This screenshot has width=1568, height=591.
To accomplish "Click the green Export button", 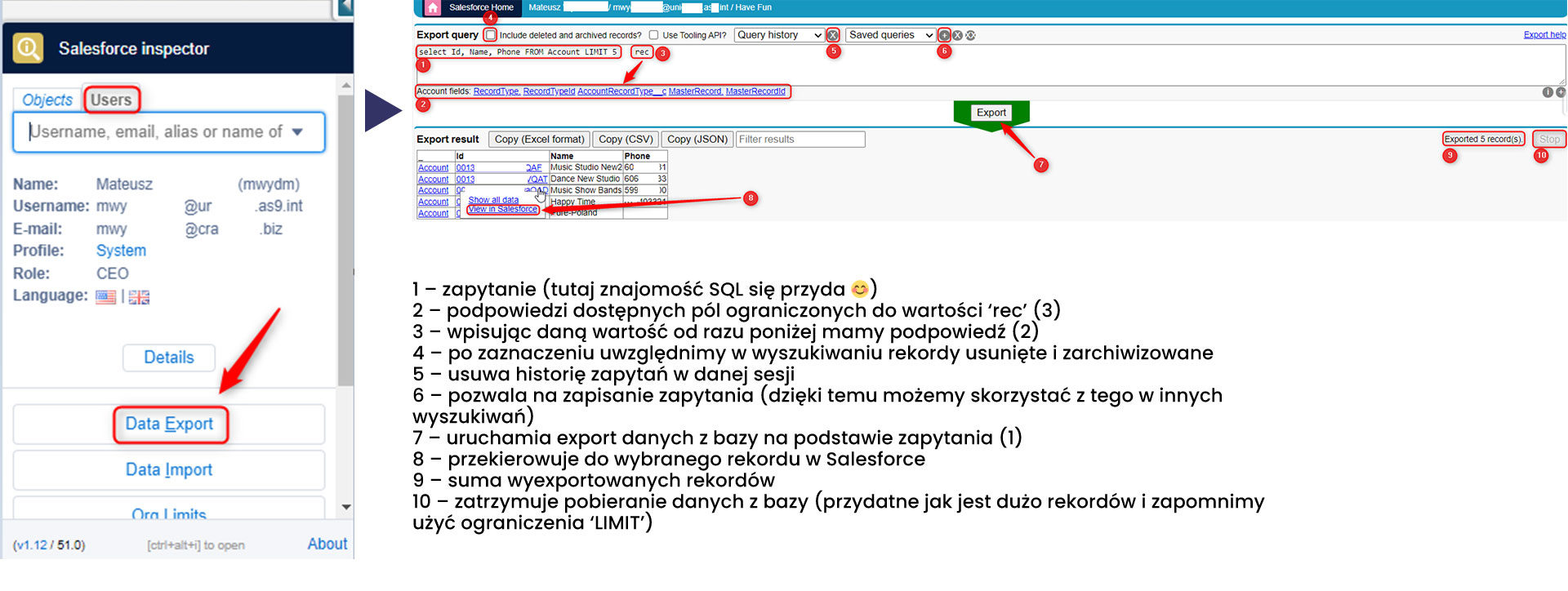I will coord(991,113).
